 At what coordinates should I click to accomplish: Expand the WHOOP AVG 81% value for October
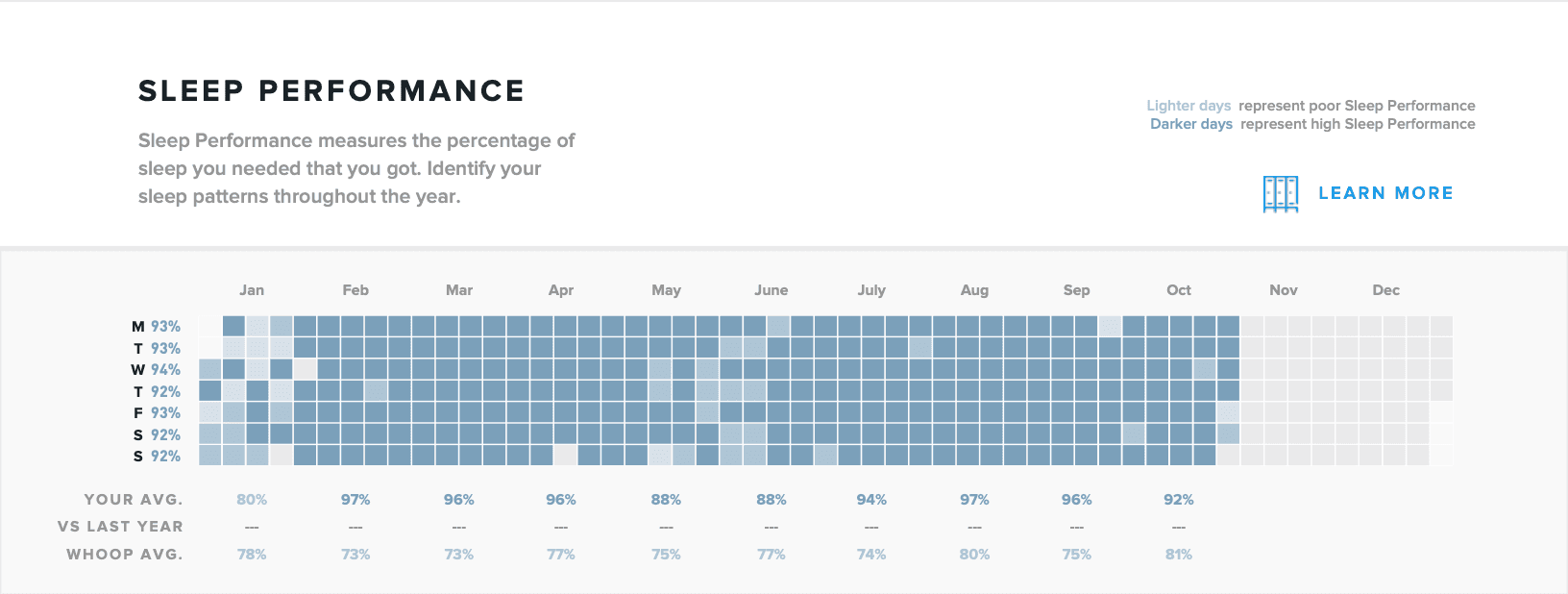(x=1179, y=554)
